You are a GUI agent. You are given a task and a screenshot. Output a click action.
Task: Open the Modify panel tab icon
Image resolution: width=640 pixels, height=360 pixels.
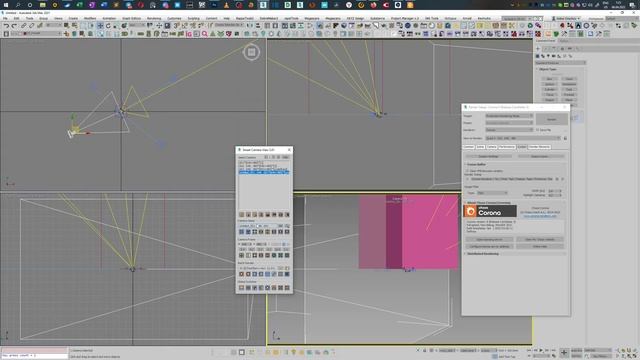546,49
